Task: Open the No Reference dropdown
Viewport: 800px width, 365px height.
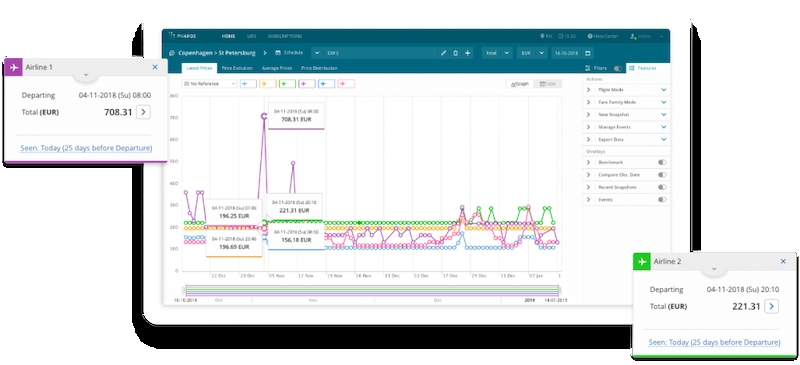Action: [210, 84]
